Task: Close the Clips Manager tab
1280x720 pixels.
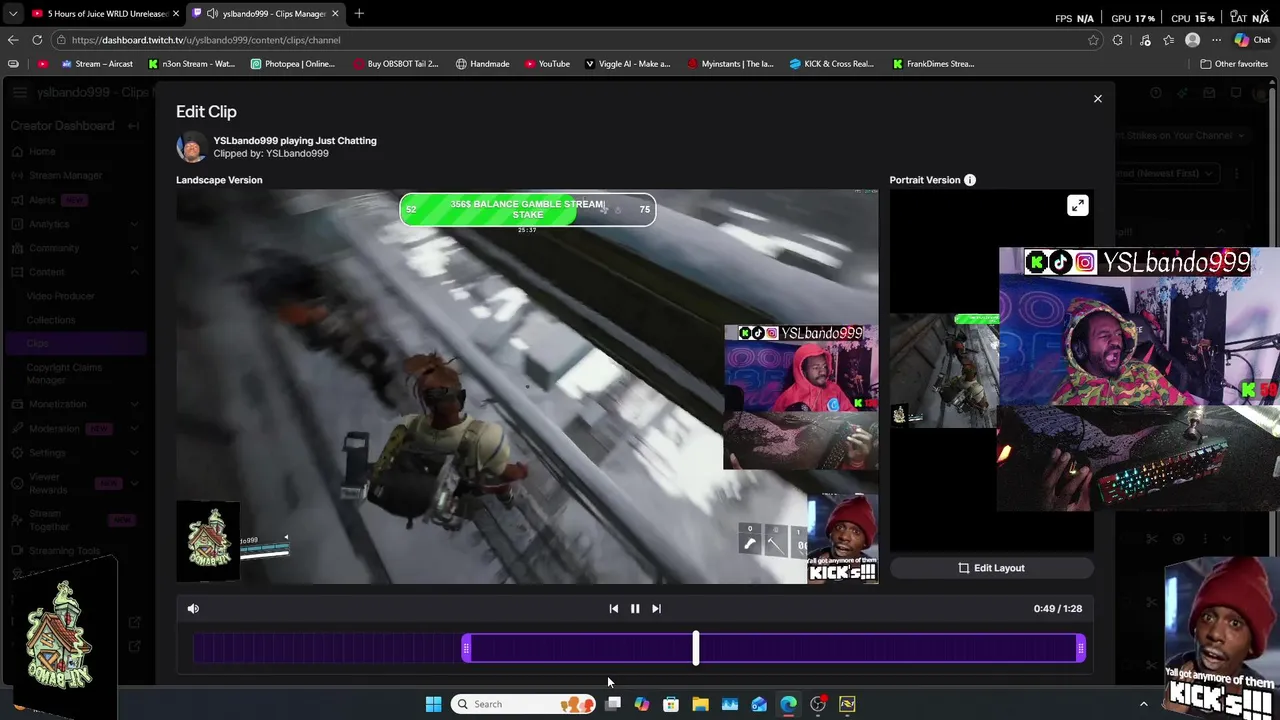Action: (335, 13)
